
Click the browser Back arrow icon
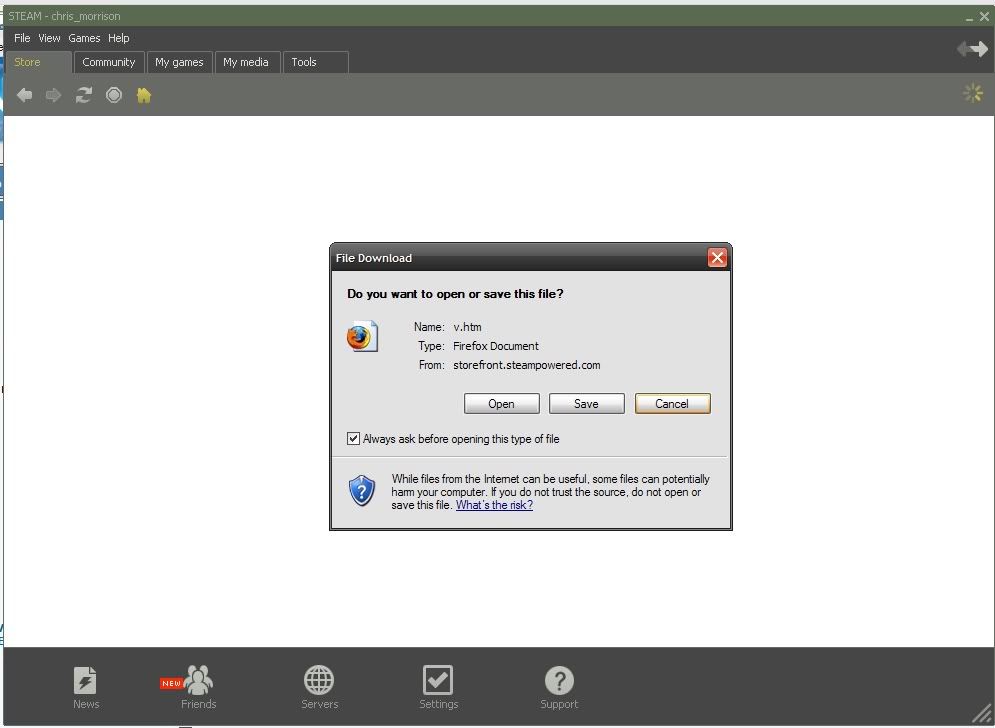click(25, 95)
